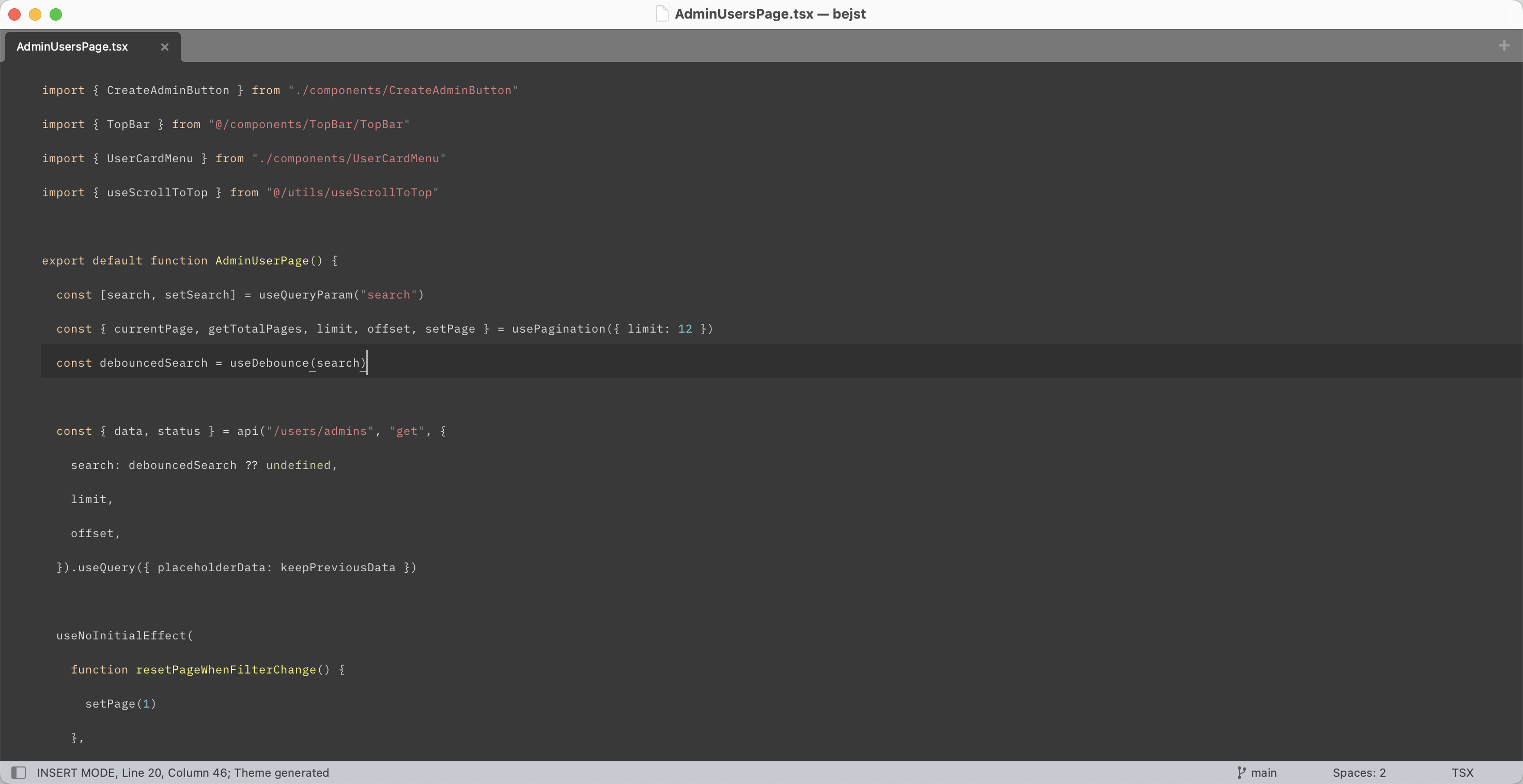Toggle the sidebar icon in status bar

(19, 772)
